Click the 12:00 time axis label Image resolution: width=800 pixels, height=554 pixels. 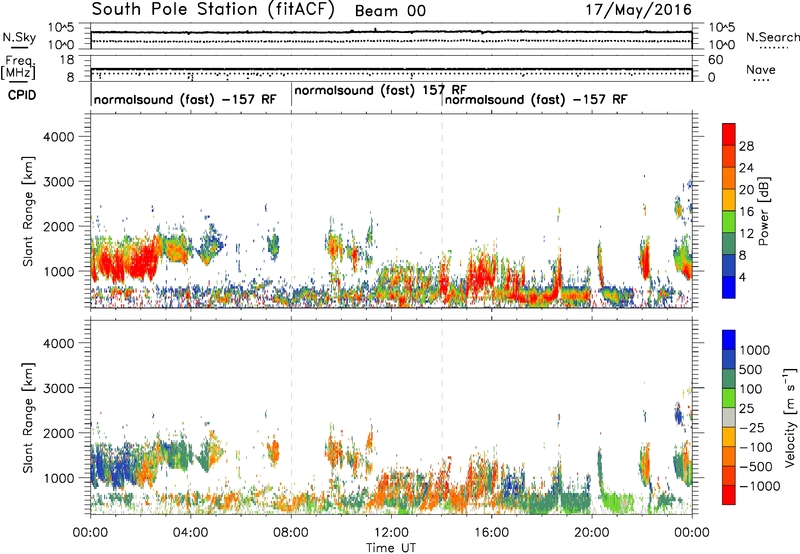click(x=391, y=533)
